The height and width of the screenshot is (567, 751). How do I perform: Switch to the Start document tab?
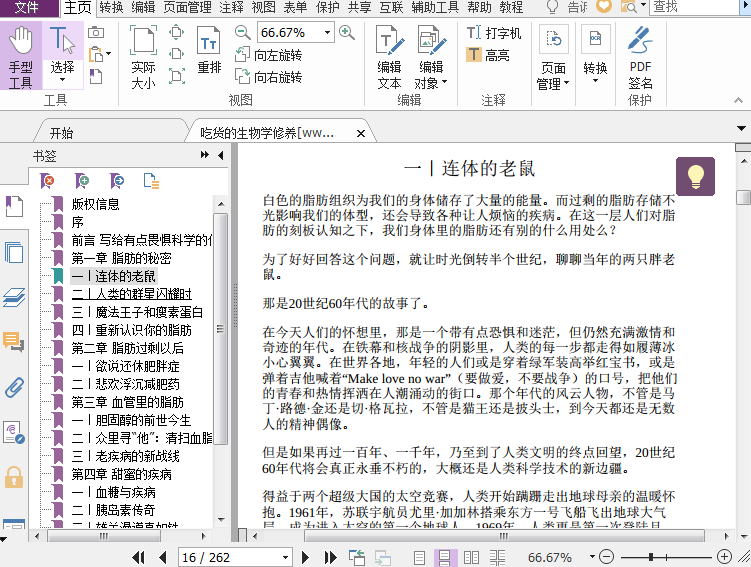tap(61, 133)
